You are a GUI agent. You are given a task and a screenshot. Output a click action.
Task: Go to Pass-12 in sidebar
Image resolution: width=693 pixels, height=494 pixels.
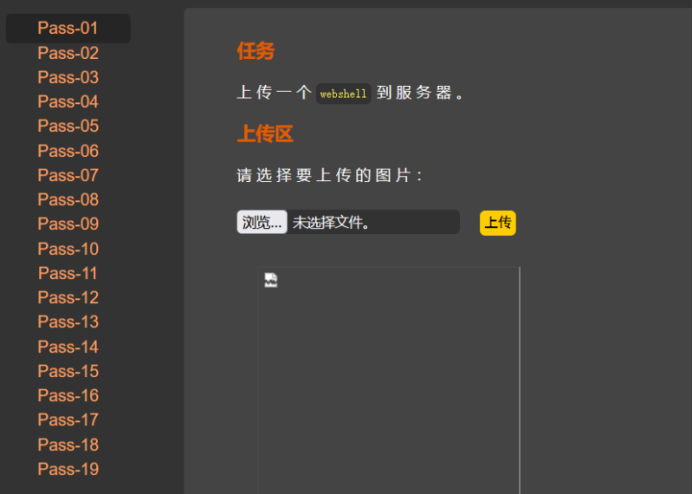tap(68, 298)
